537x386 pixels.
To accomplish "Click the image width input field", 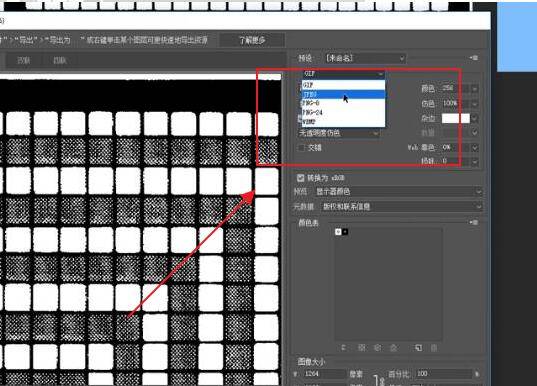I will pos(324,374).
